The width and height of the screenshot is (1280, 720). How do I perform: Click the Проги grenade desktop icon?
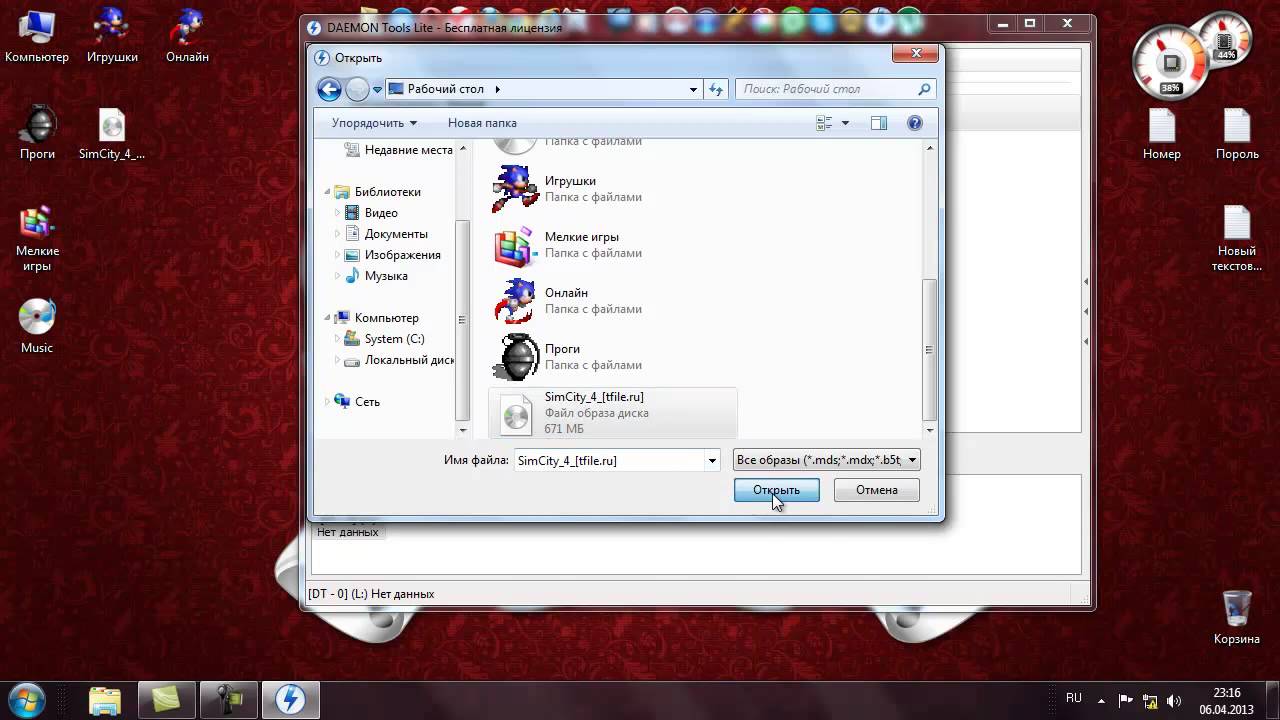tap(37, 133)
